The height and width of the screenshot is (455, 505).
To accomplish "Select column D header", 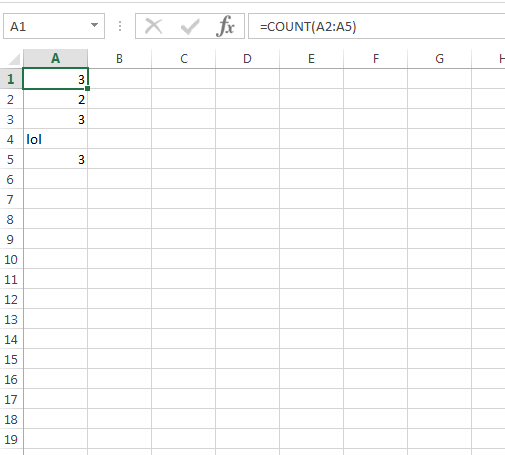I will click(x=247, y=59).
